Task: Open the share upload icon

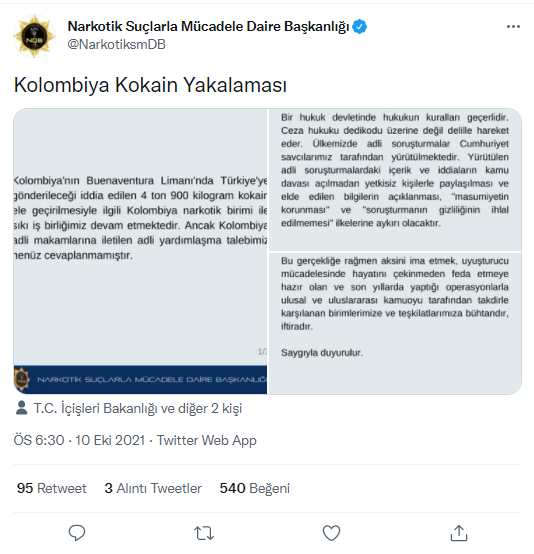Action: point(459,533)
